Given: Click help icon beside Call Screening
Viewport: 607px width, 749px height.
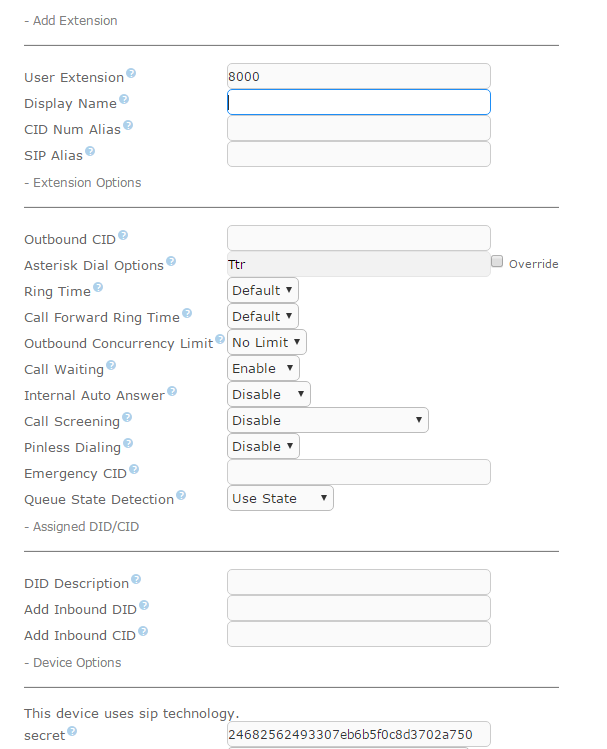Looking at the screenshot, I should point(127,418).
